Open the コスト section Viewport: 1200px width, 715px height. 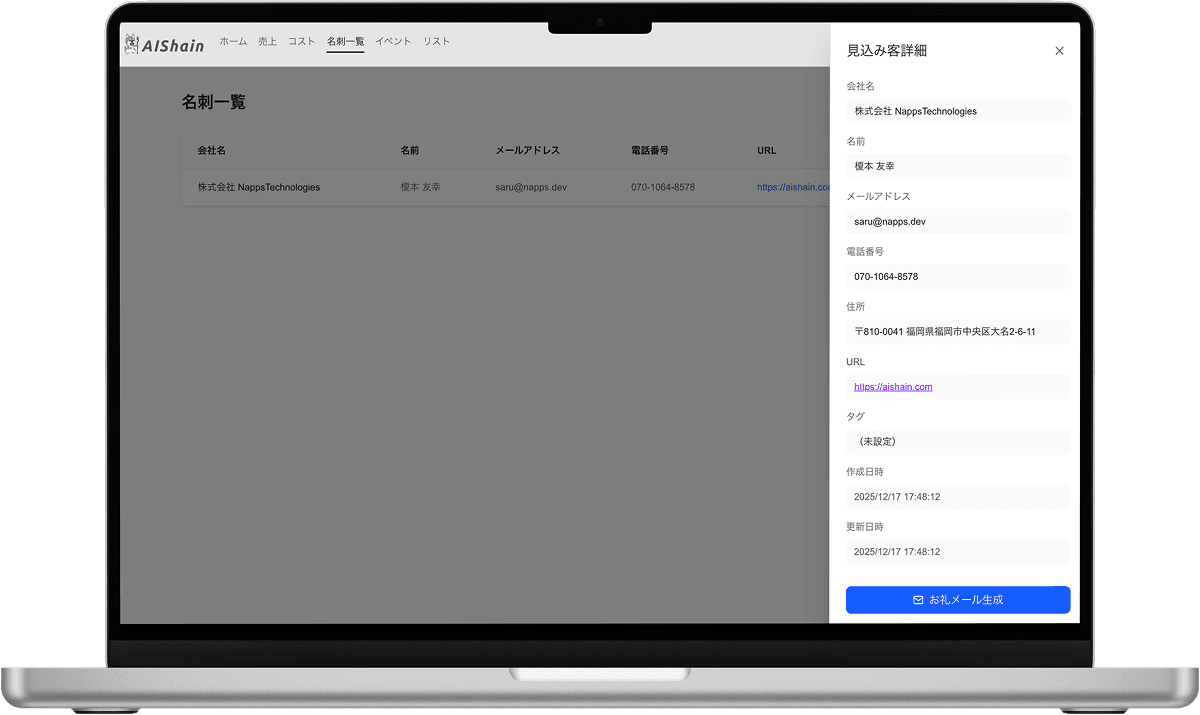click(x=300, y=41)
